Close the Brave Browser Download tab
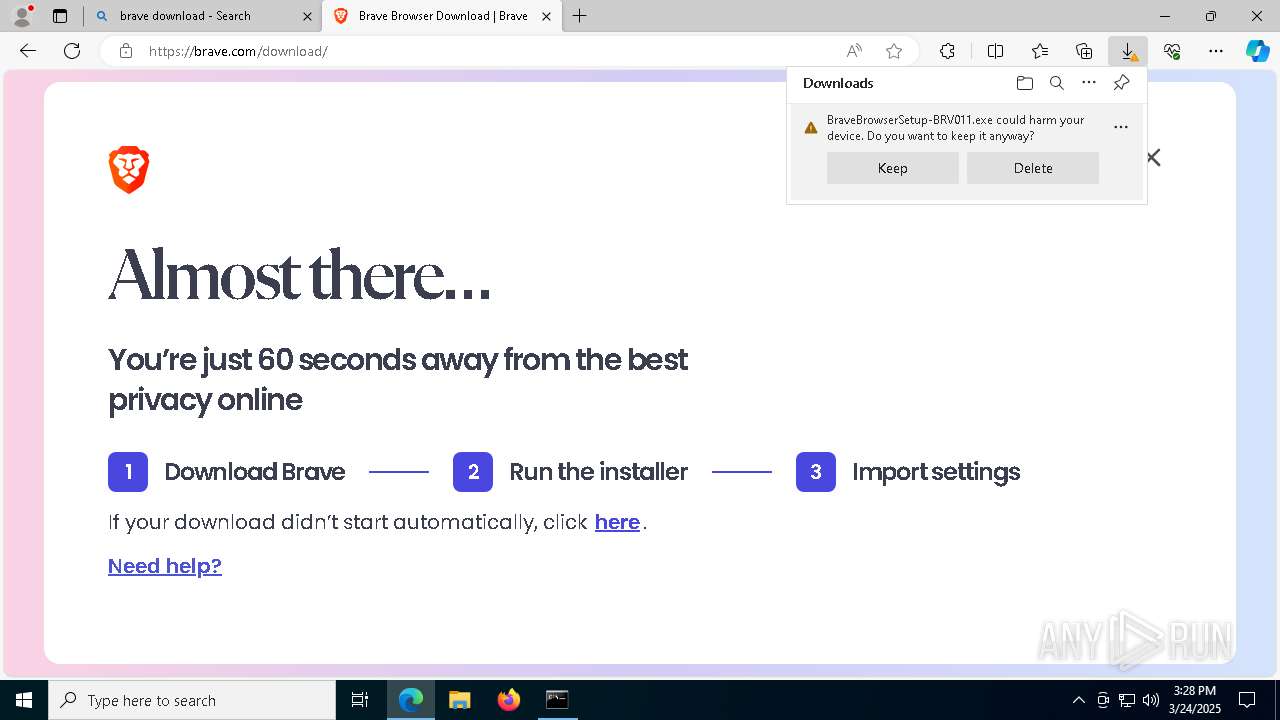 [546, 16]
